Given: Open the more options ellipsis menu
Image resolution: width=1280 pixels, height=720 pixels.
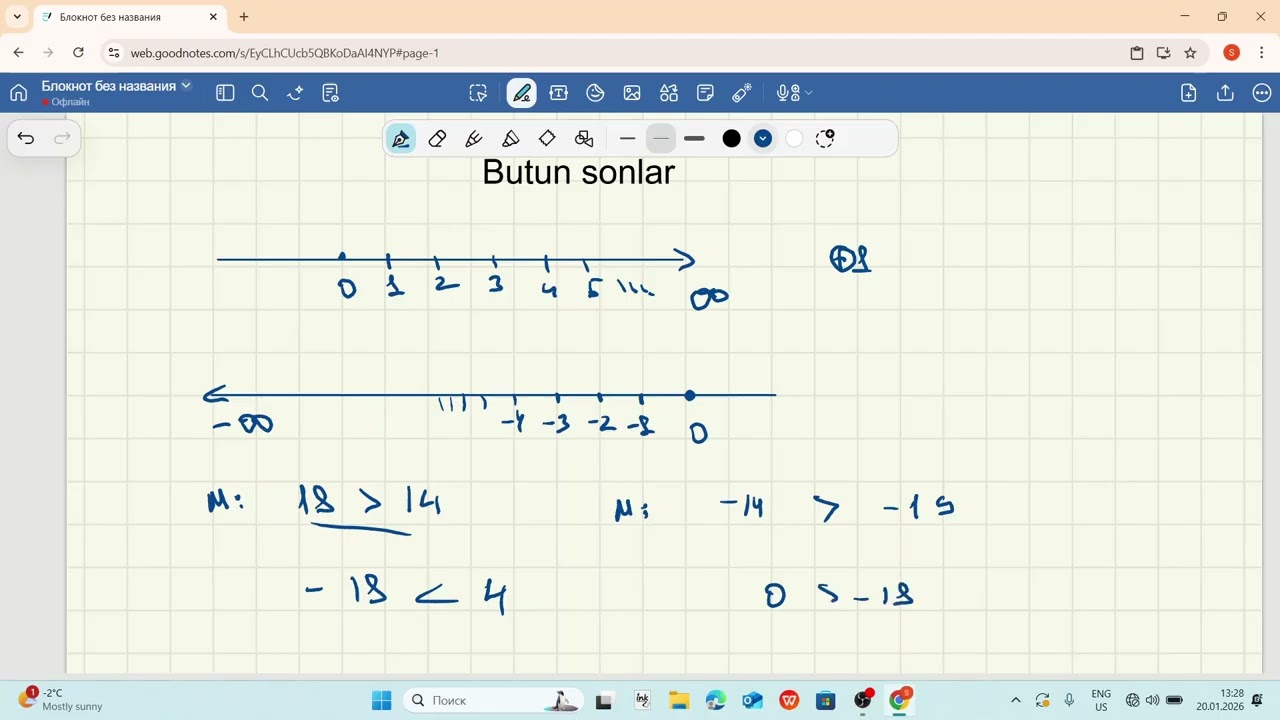Looking at the screenshot, I should pyautogui.click(x=1261, y=93).
